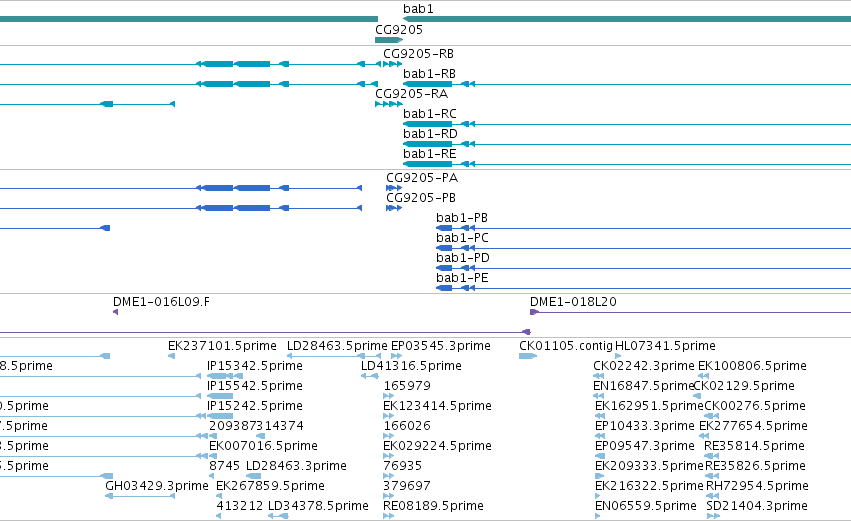Select the CG9205-PA protein label
The width and height of the screenshot is (851, 521).
tap(422, 178)
